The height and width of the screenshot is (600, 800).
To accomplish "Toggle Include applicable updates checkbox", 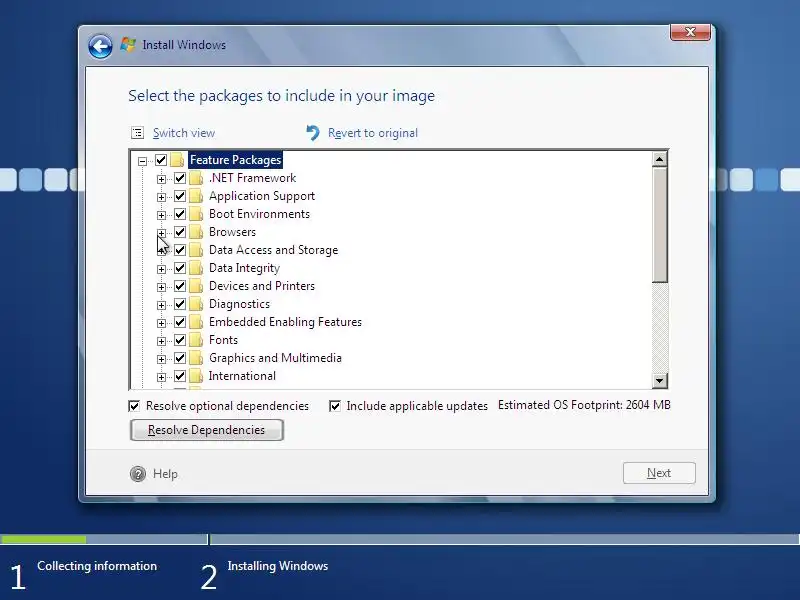I will click(335, 406).
